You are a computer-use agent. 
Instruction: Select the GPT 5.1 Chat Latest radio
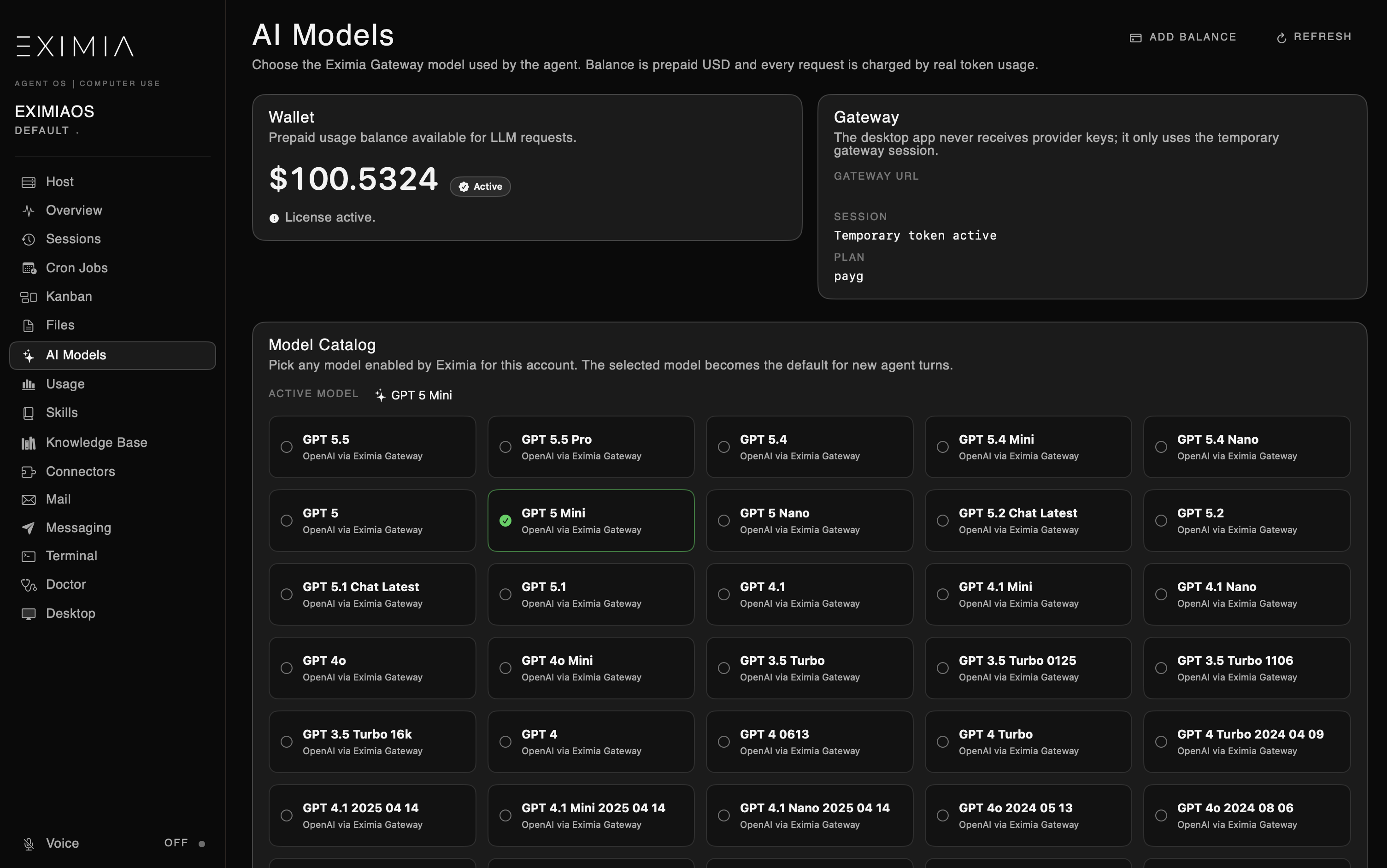[x=287, y=595]
